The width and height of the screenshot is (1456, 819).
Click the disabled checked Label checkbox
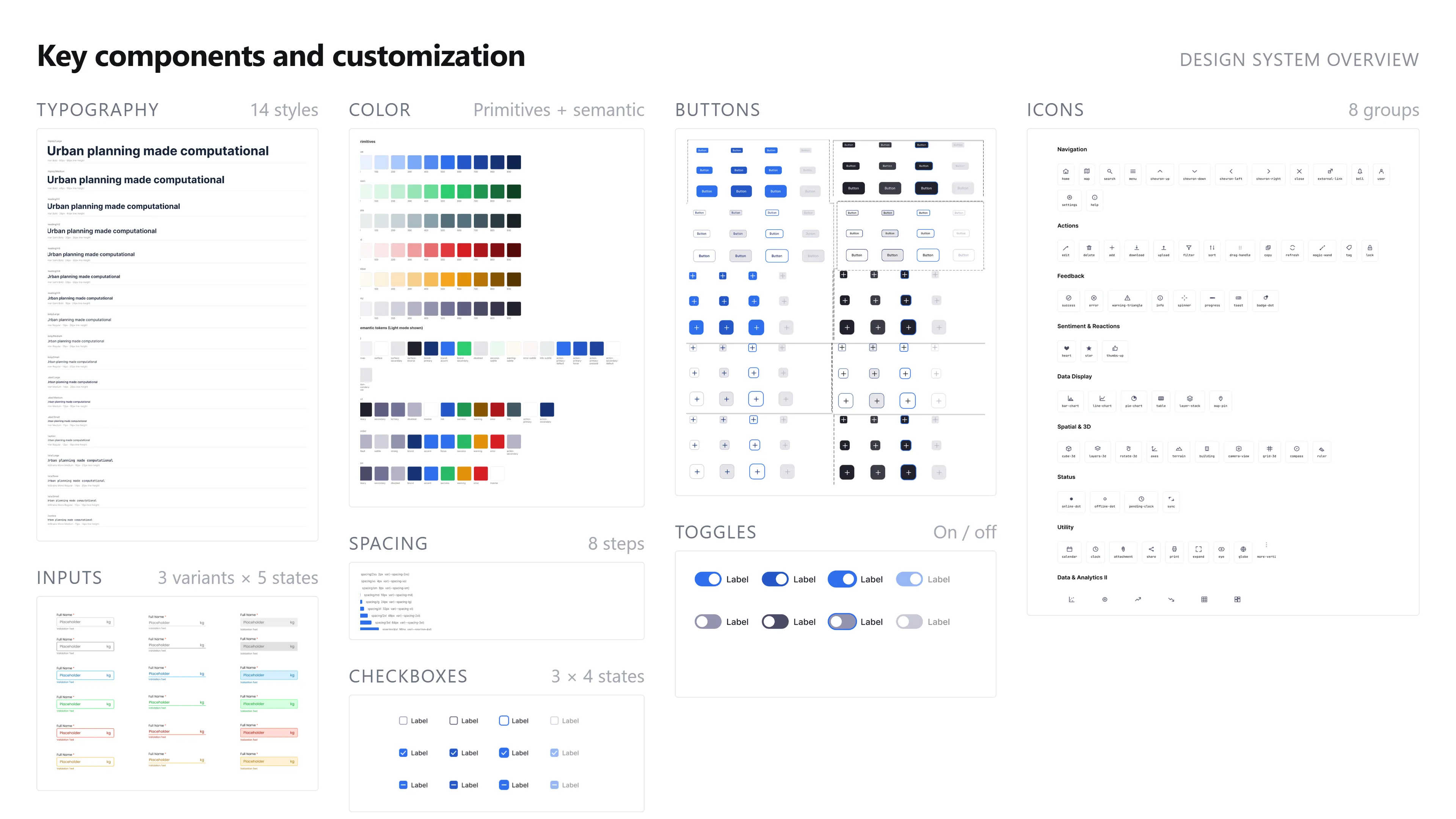[x=554, y=753]
